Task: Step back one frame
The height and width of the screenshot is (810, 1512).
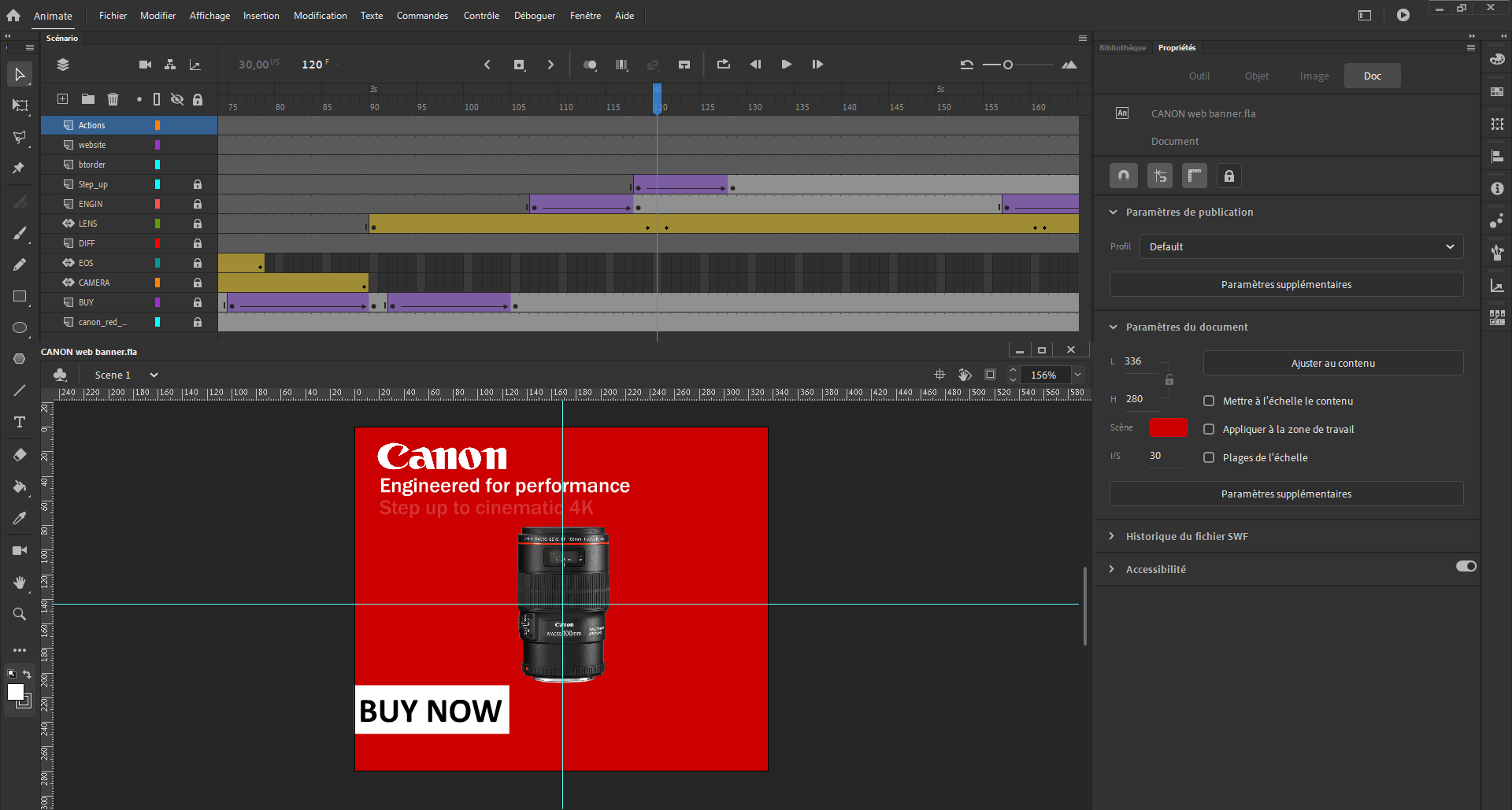Action: pos(755,65)
